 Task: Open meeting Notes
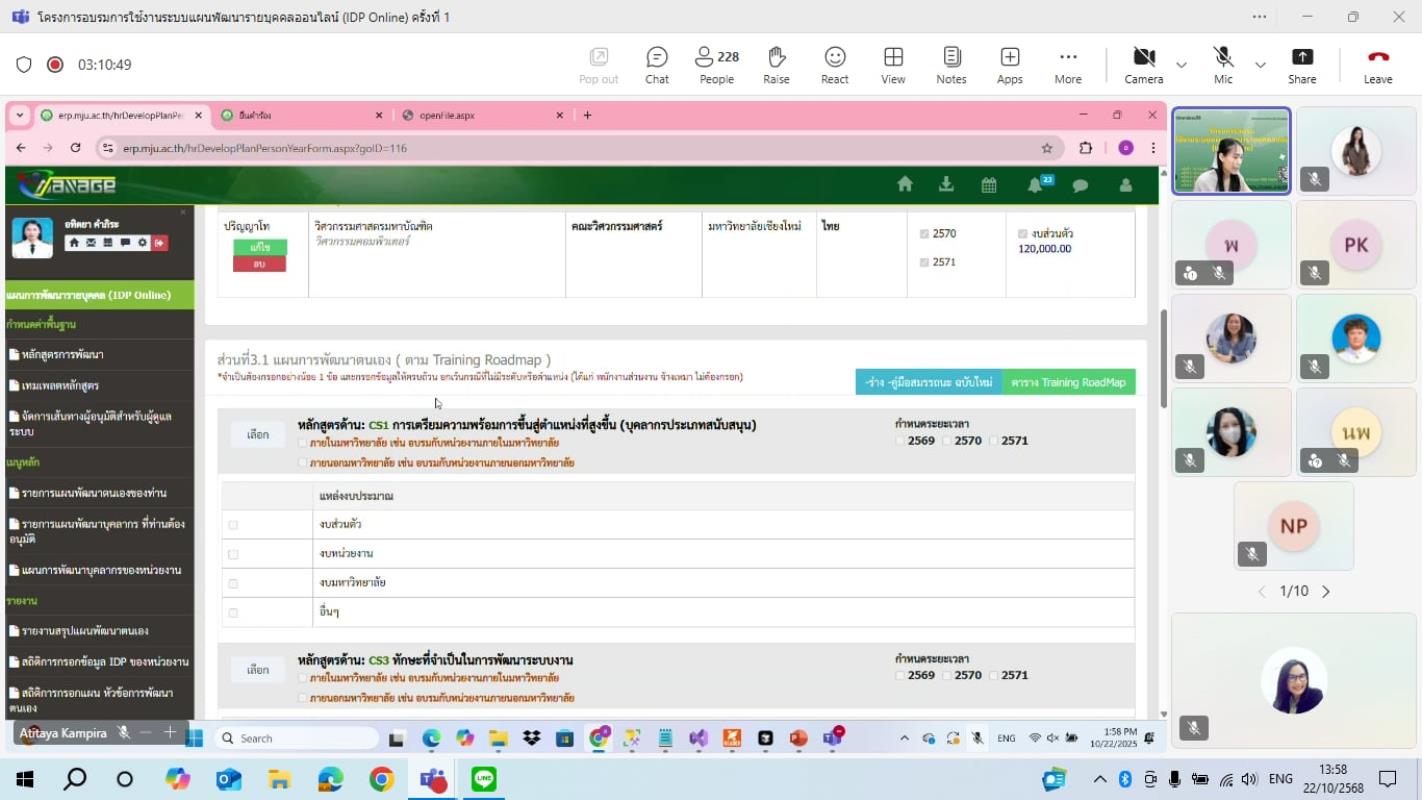click(x=951, y=65)
